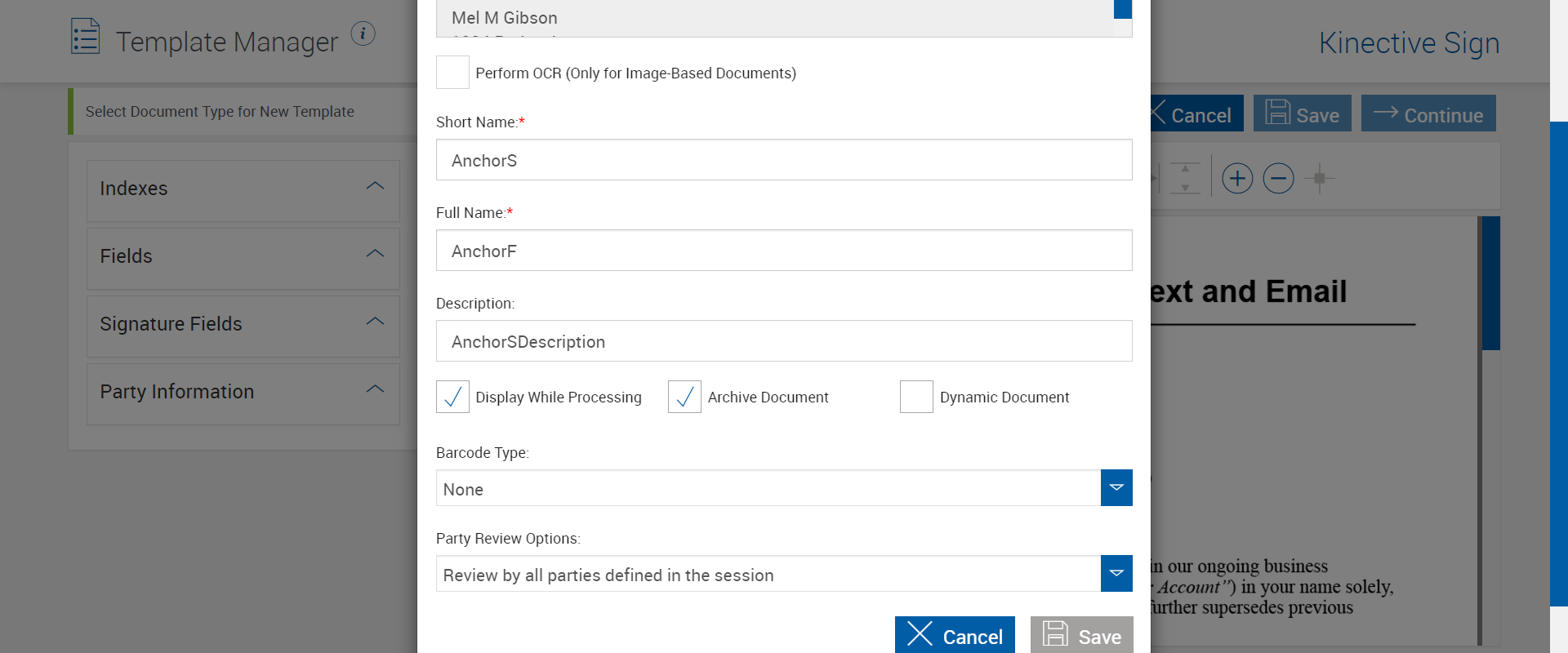This screenshot has height=653, width=1568.
Task: Click the Template Manager info icon
Action: click(363, 33)
